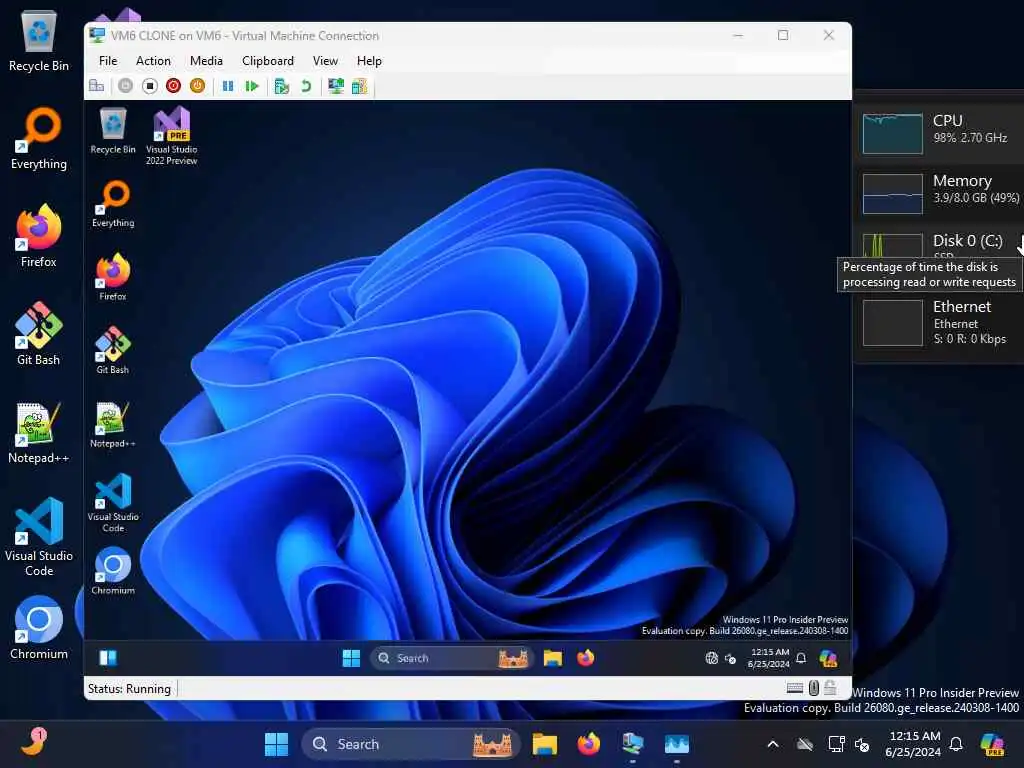Toggle enhanced session mode icon in the toolbar
This screenshot has width=1024, height=768.
pyautogui.click(x=336, y=86)
